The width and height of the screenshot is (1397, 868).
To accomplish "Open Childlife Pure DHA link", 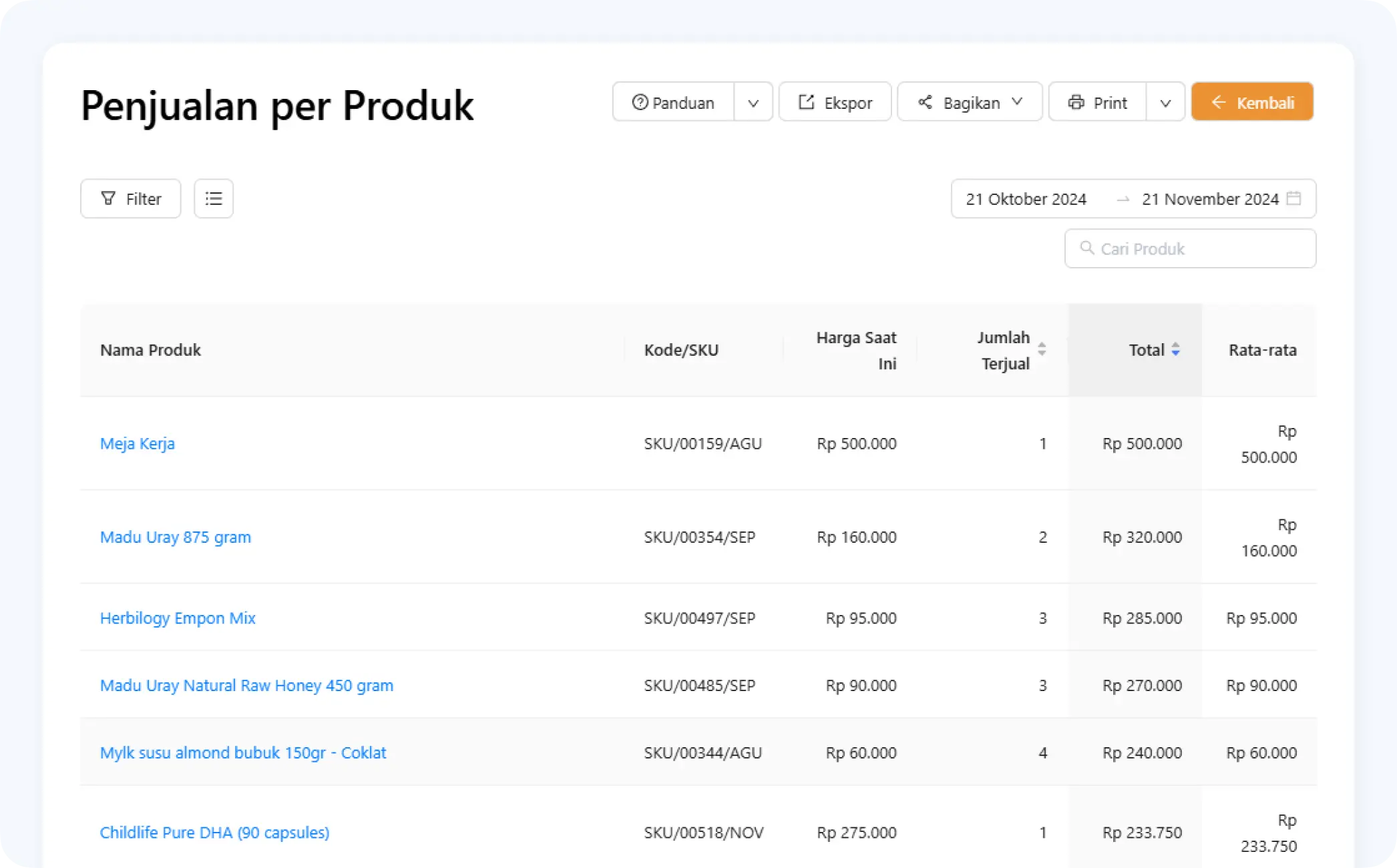I will [x=214, y=833].
